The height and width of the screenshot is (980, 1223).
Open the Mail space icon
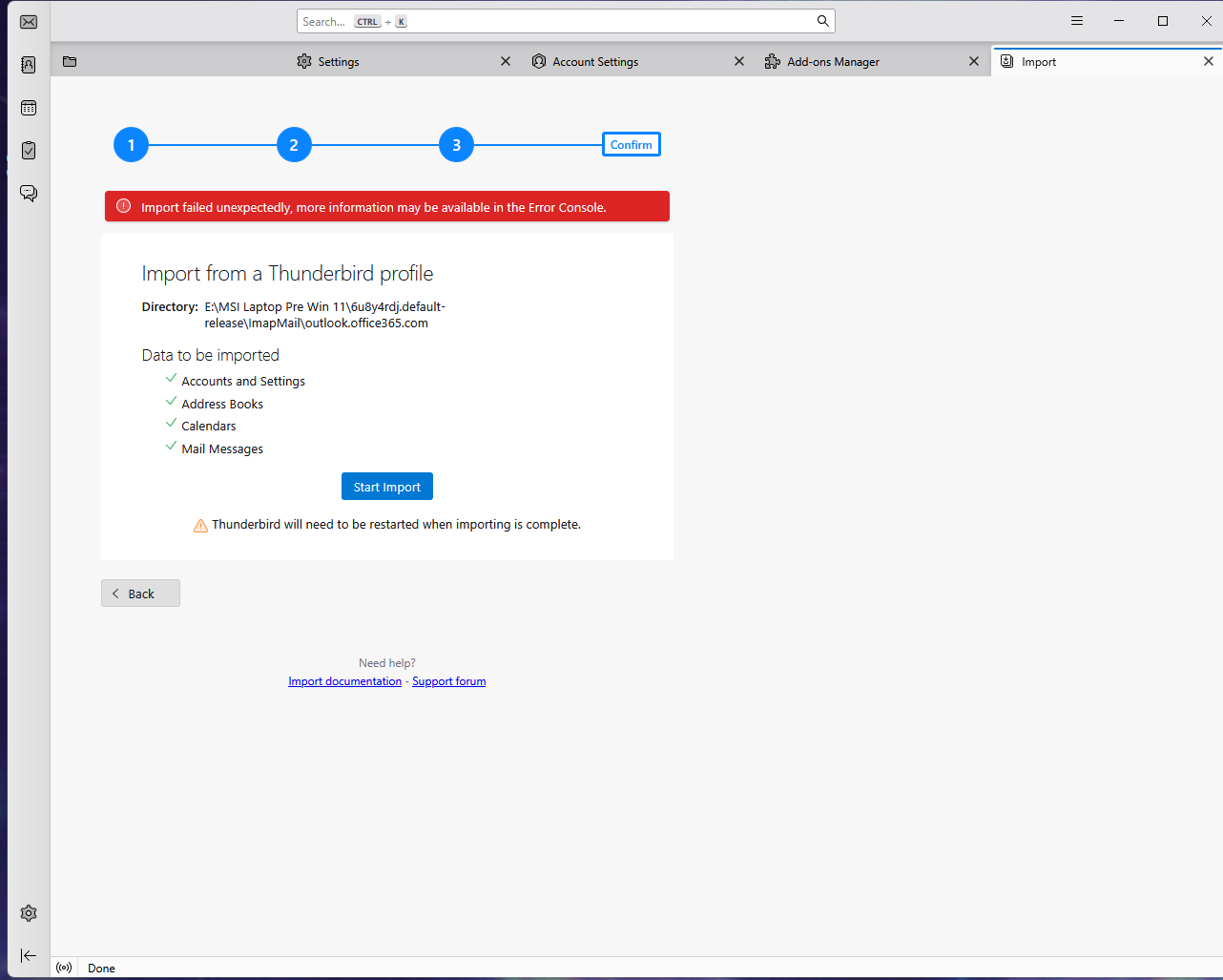pos(29,22)
